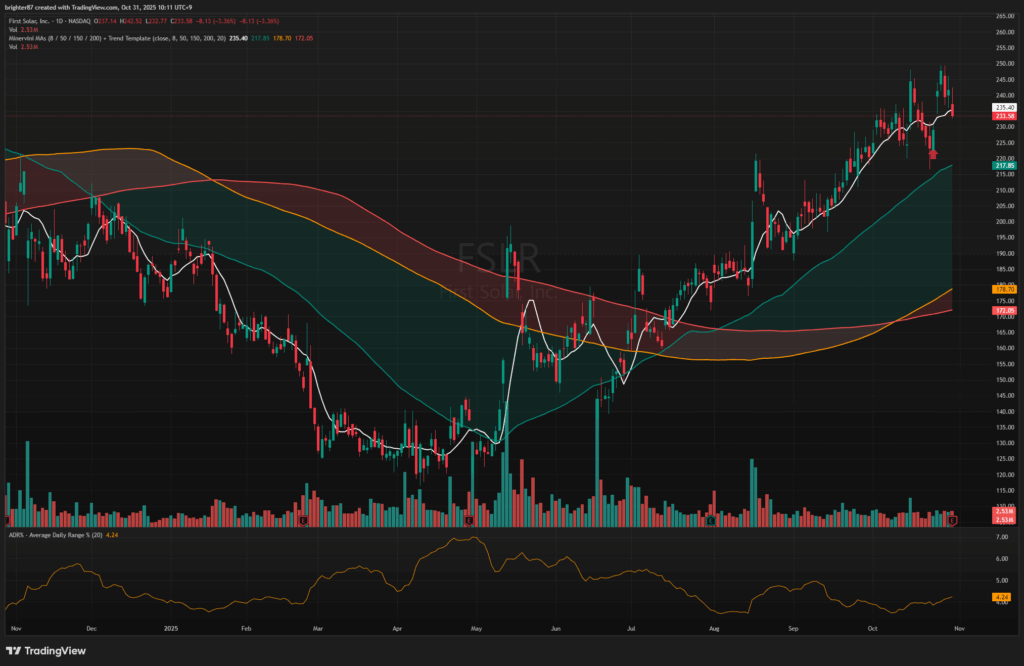
Task: Click the orange 4.24 ADR axis label
Action: coord(1004,597)
